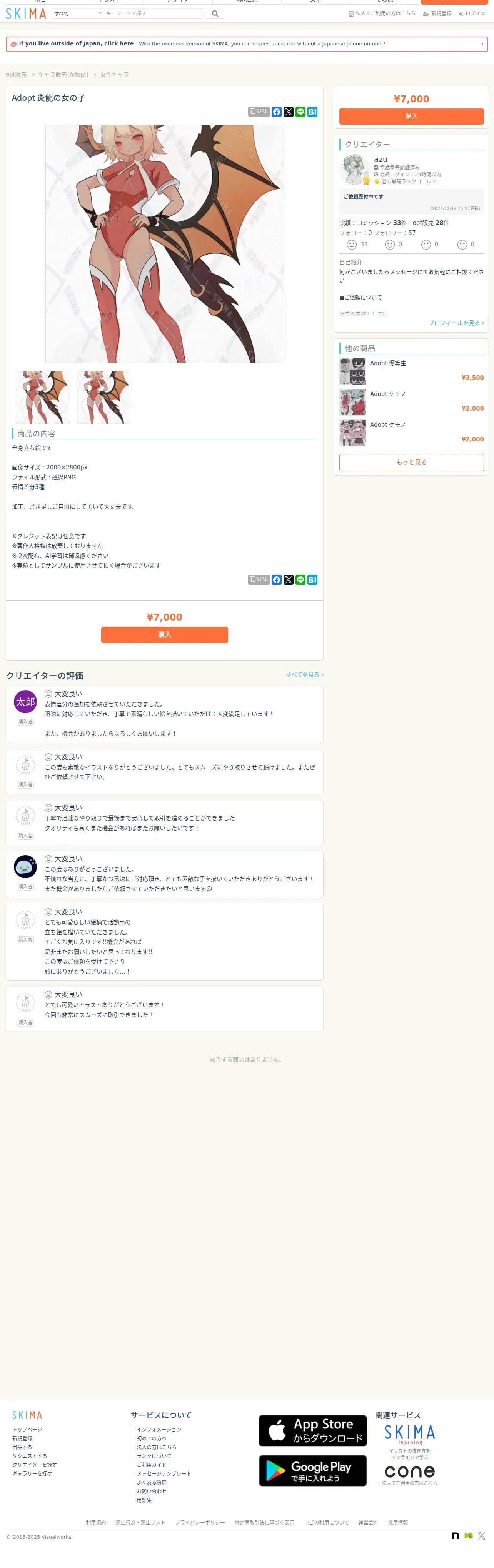Click the overseas version banner text
The image size is (494, 1568).
262,44
